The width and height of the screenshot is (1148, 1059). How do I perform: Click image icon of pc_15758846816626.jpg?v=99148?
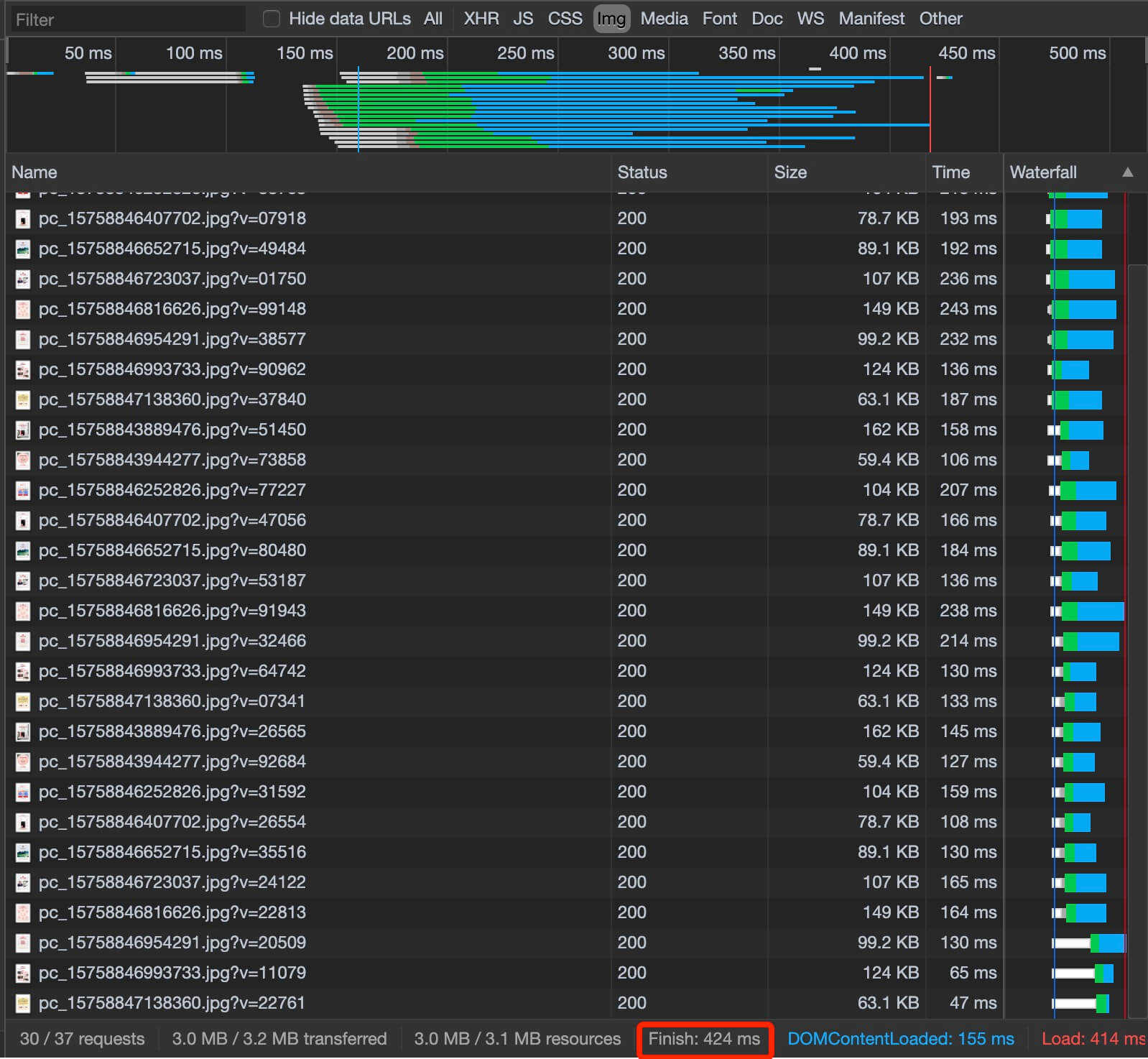(23, 309)
